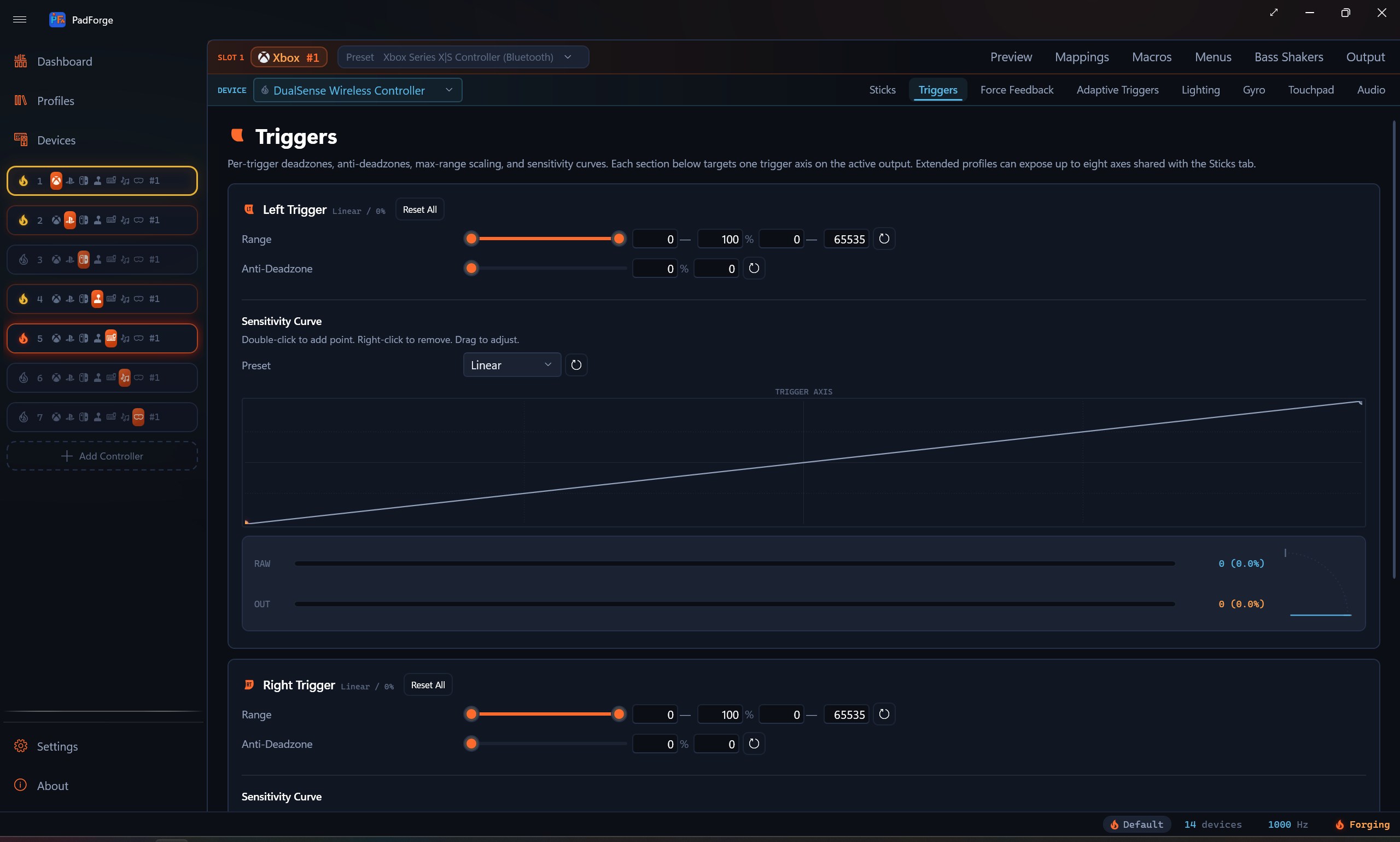Open the hamburger menu next to PadForge
The image size is (1400, 842).
20,20
